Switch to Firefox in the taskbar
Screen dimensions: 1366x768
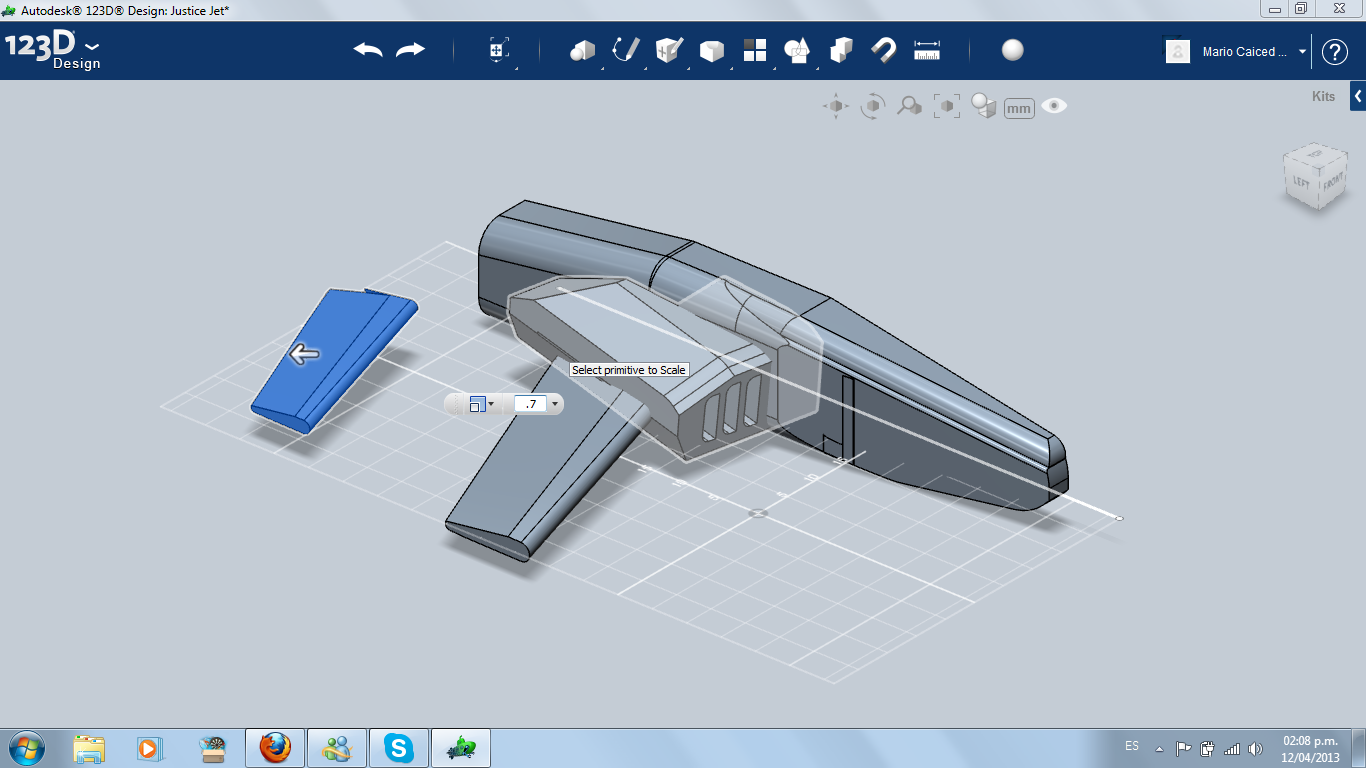tap(275, 748)
